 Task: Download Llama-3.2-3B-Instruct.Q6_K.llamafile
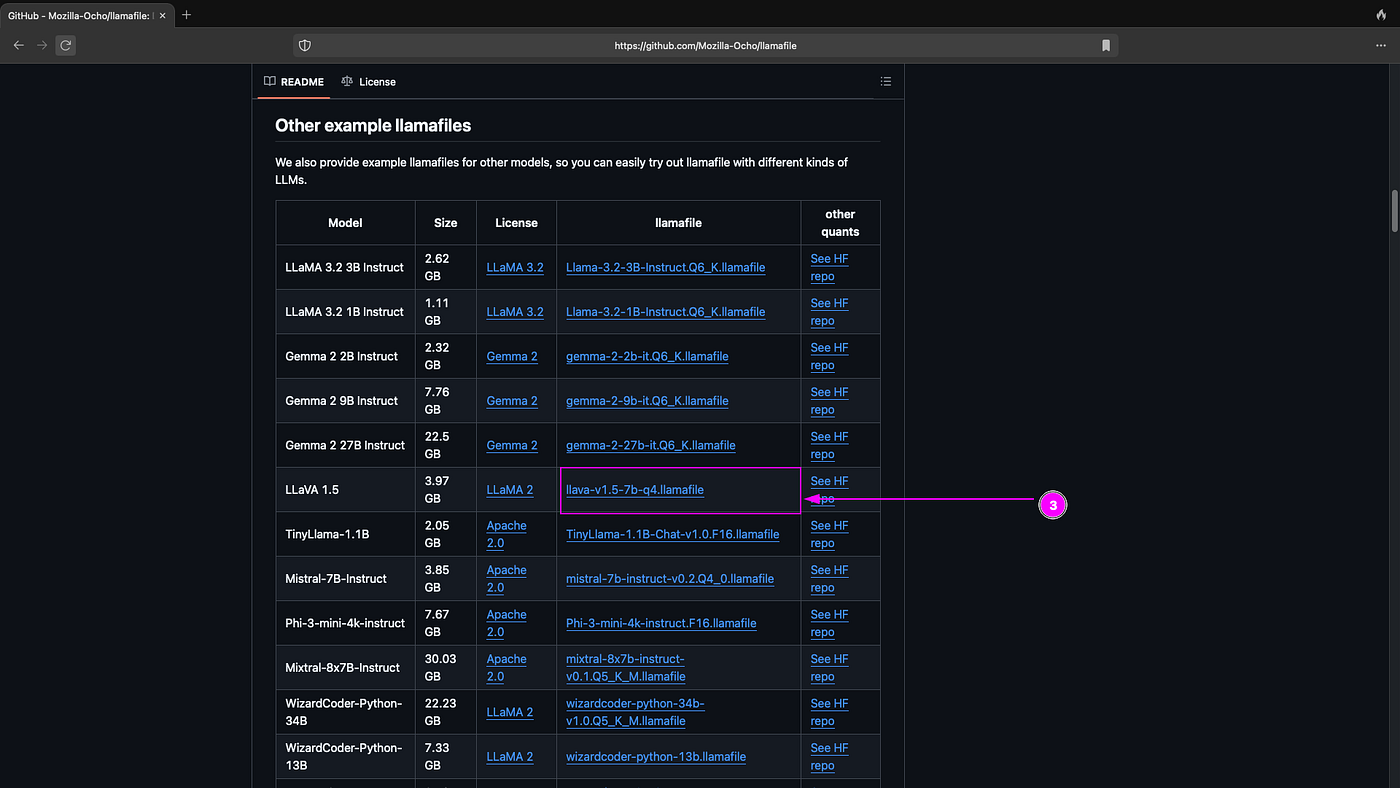click(x=665, y=267)
